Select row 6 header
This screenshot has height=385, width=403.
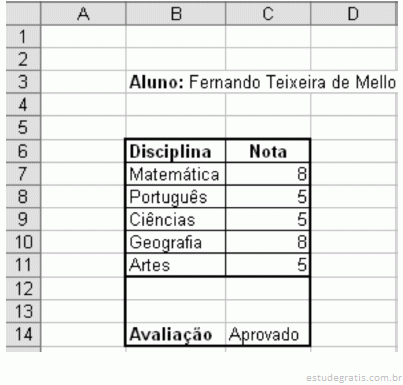23,151
